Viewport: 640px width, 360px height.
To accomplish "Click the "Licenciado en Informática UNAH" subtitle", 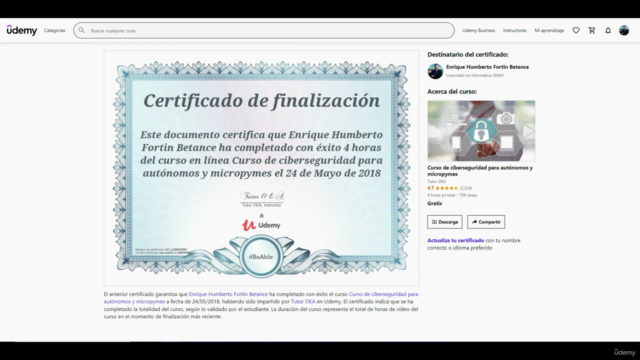I will tap(475, 76).
